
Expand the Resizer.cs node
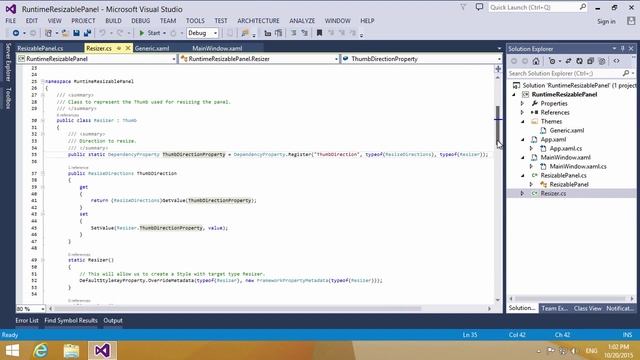pyautogui.click(x=522, y=193)
